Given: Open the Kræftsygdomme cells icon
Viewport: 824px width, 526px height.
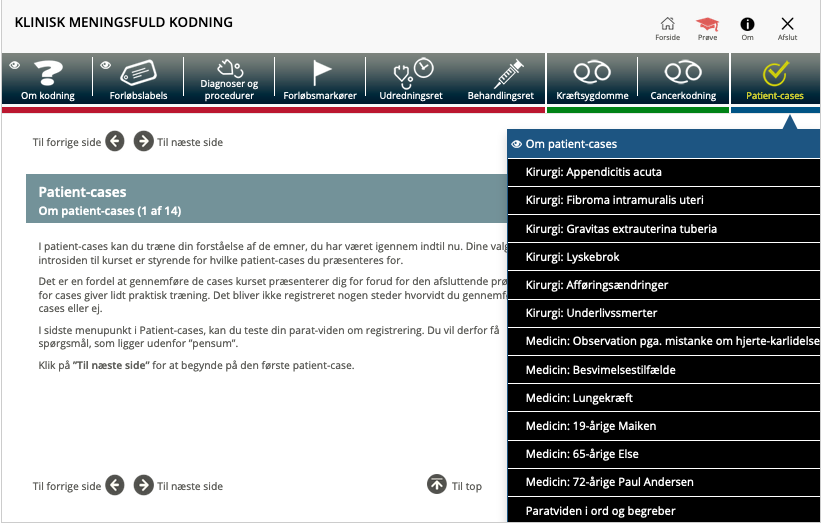Looking at the screenshot, I should [592, 72].
